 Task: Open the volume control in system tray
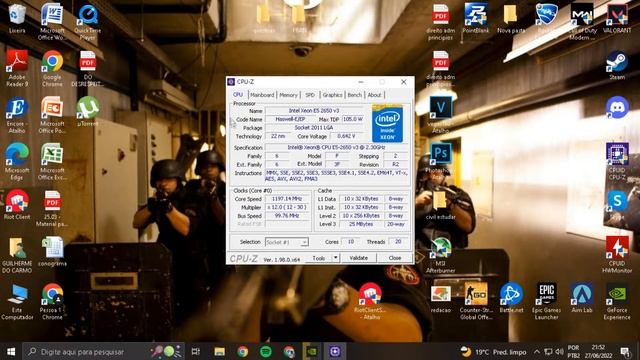[559, 351]
